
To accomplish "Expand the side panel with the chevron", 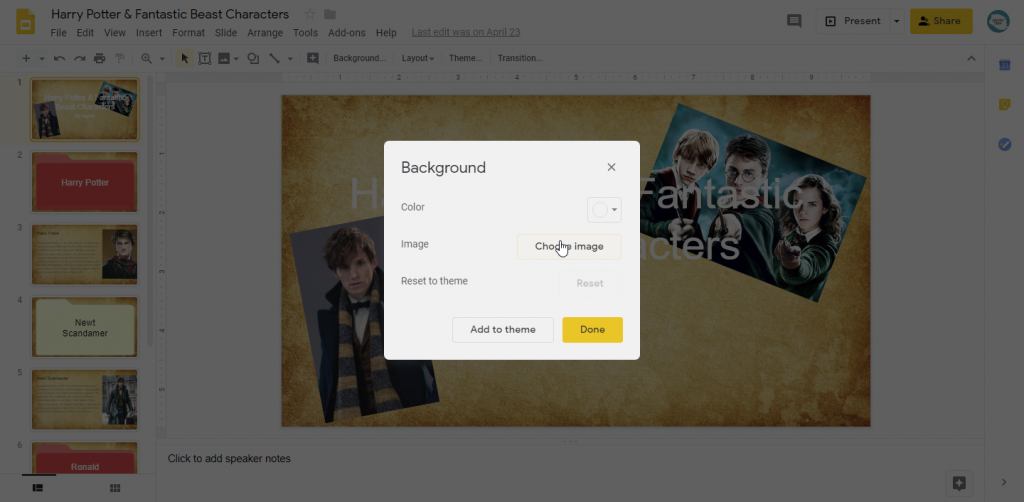I will pos(1004,482).
